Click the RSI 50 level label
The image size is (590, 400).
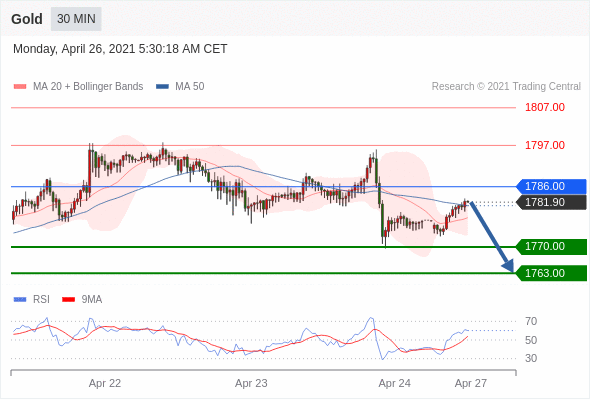[531, 340]
